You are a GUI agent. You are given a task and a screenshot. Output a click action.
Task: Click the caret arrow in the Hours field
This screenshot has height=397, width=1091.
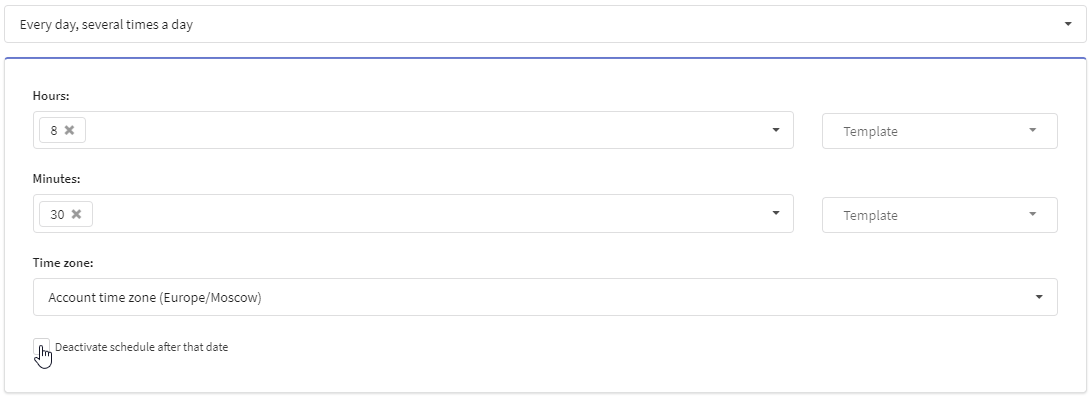tap(776, 130)
